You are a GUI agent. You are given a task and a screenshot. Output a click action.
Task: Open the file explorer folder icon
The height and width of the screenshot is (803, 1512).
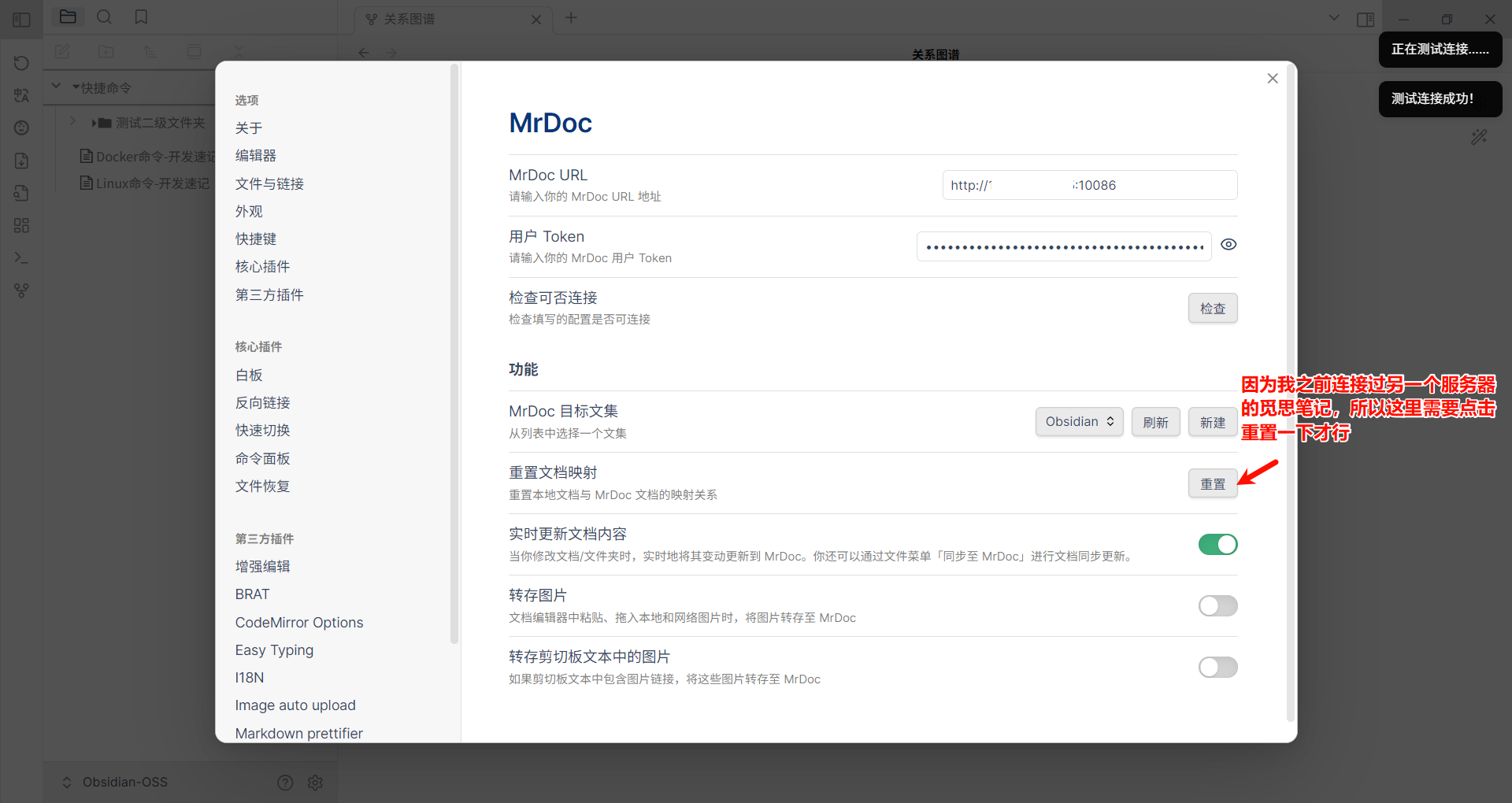click(68, 17)
